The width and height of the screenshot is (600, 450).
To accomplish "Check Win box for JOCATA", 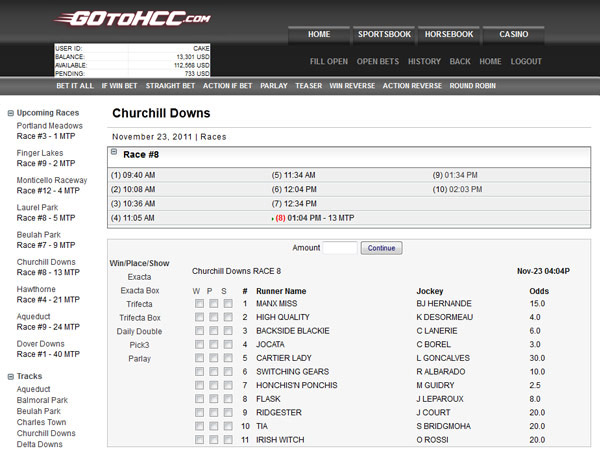I will click(199, 344).
